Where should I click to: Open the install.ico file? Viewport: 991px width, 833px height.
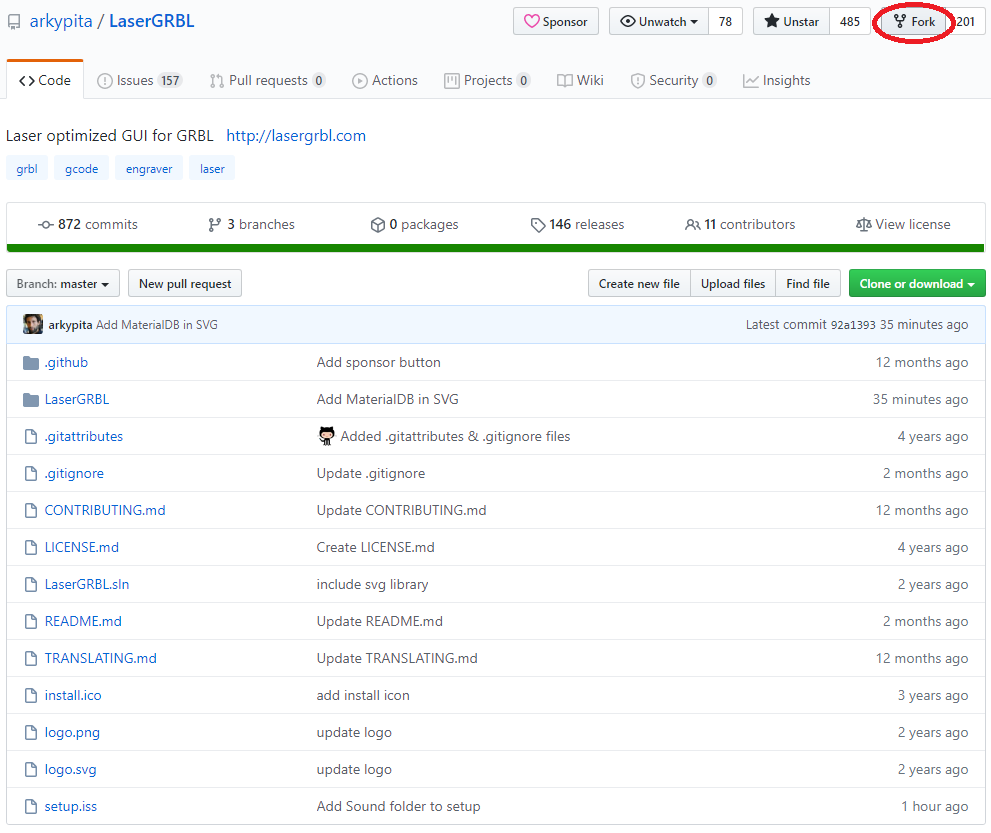pos(73,695)
